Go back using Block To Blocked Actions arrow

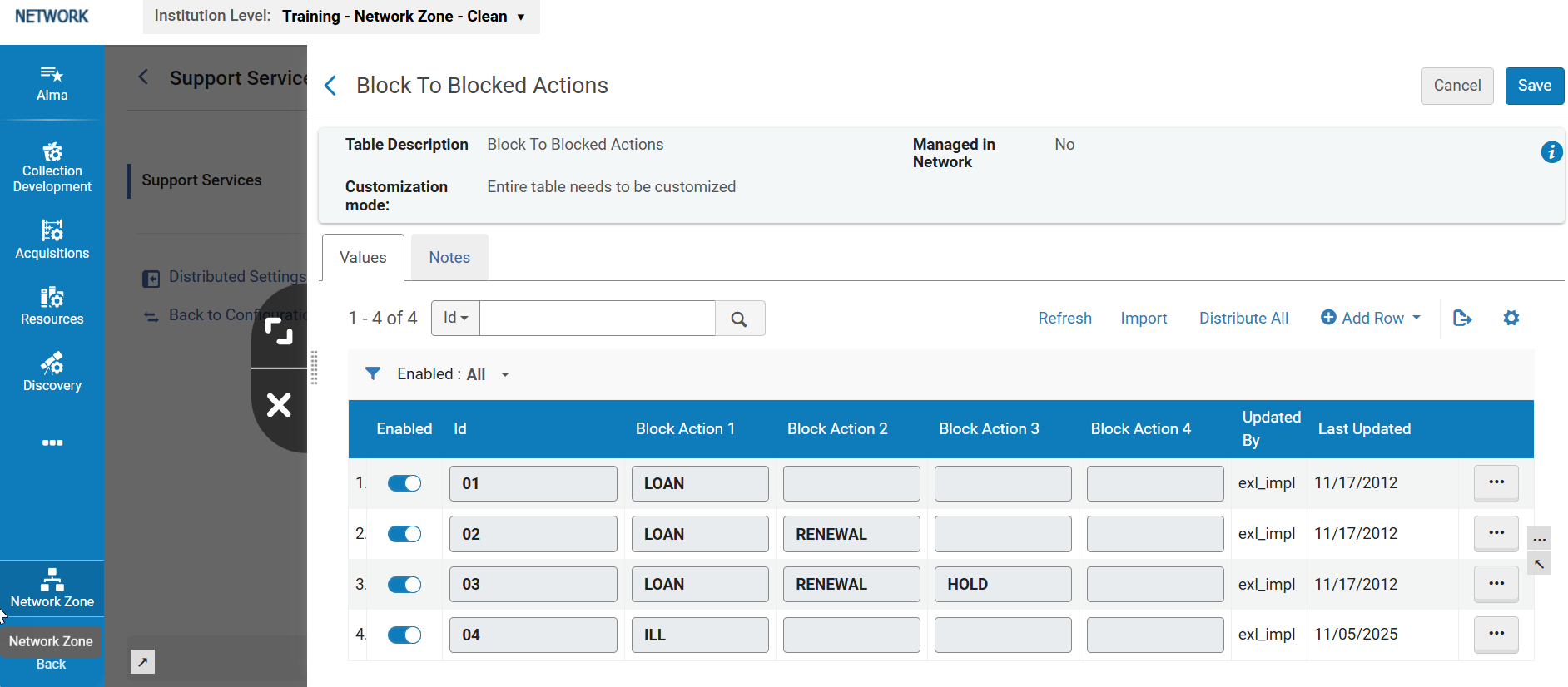pos(330,86)
